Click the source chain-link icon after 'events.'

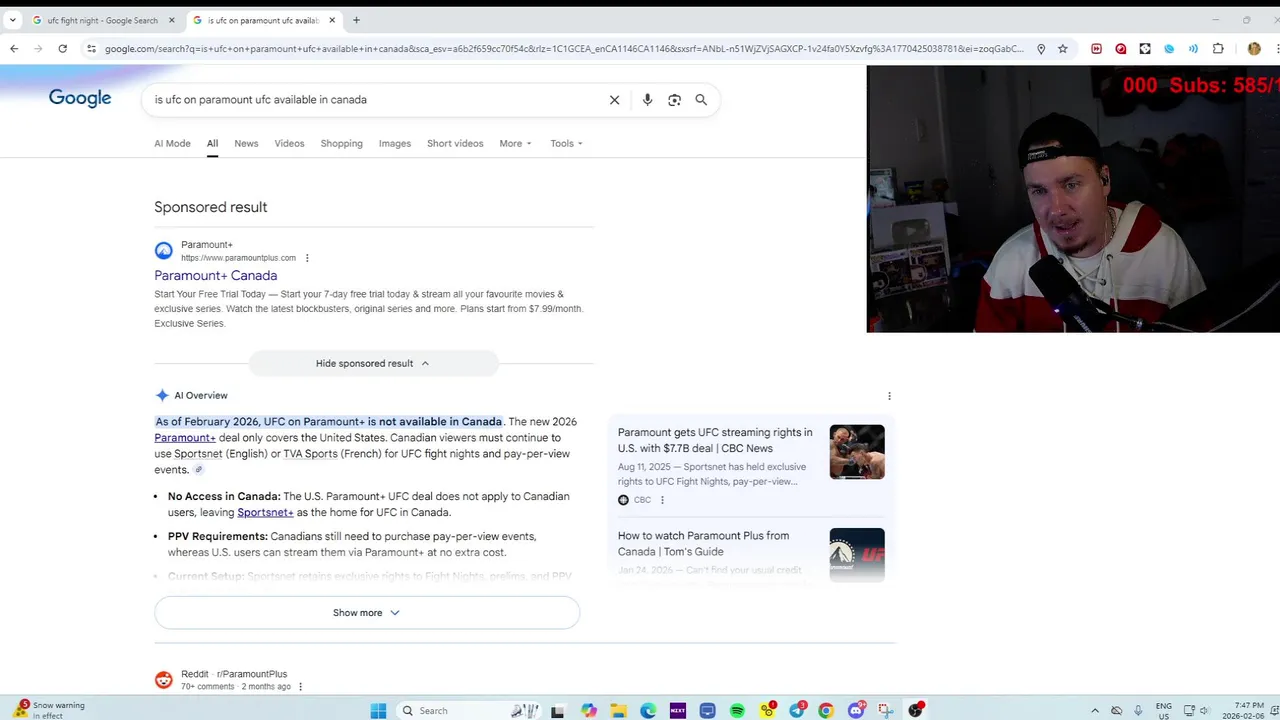tap(199, 470)
